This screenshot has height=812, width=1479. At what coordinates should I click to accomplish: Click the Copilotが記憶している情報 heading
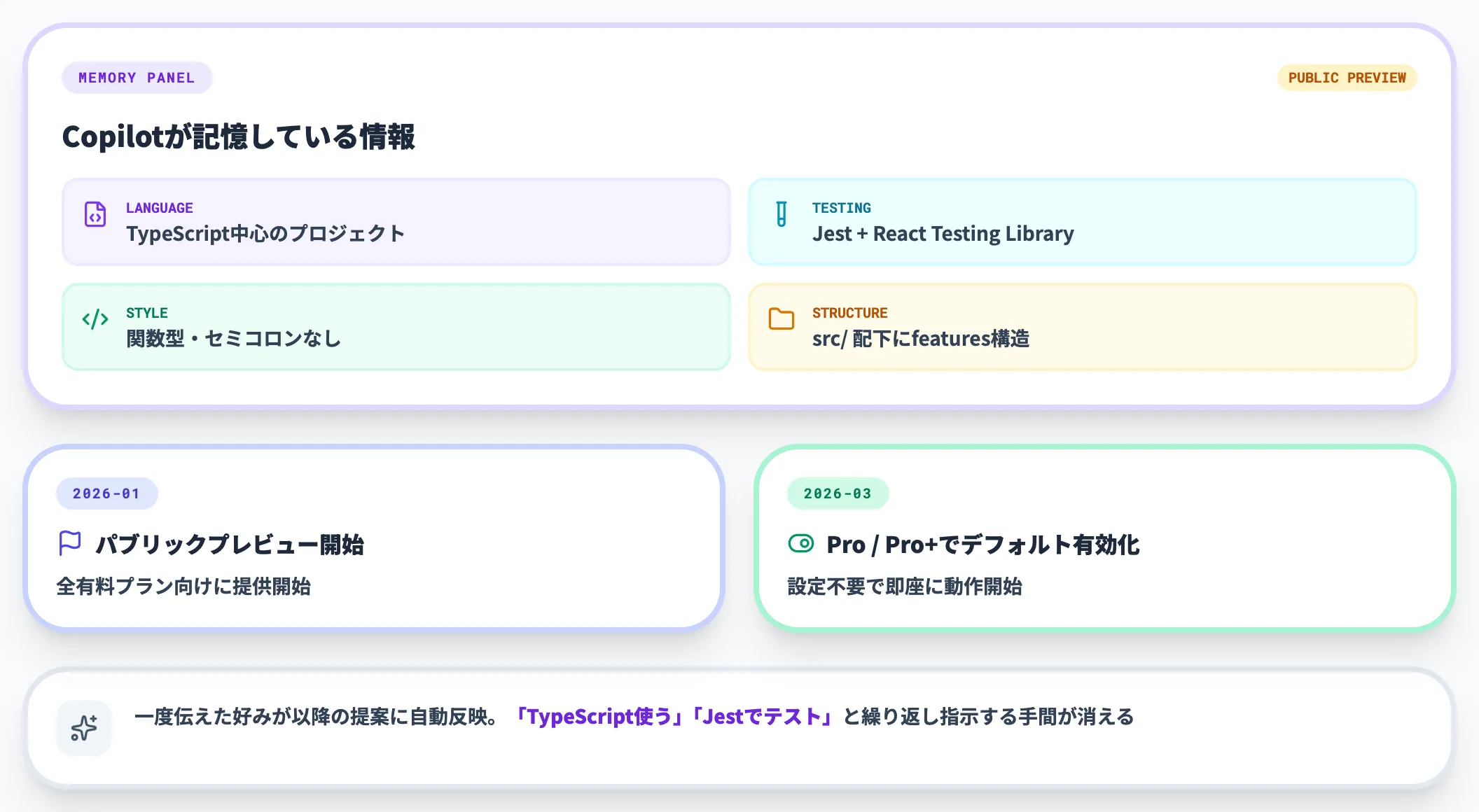(238, 136)
